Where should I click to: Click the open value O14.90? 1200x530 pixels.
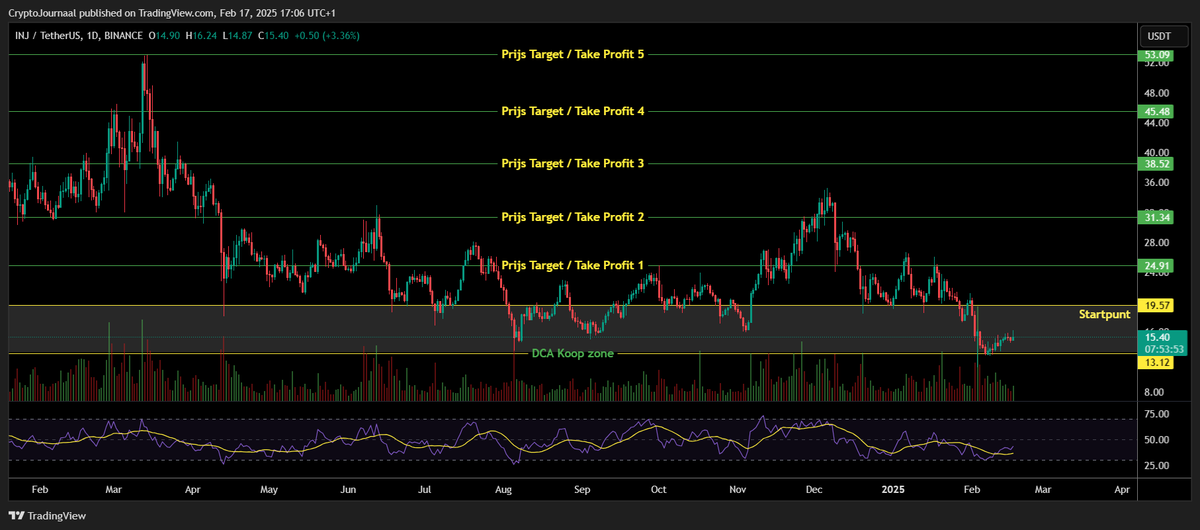[165, 35]
